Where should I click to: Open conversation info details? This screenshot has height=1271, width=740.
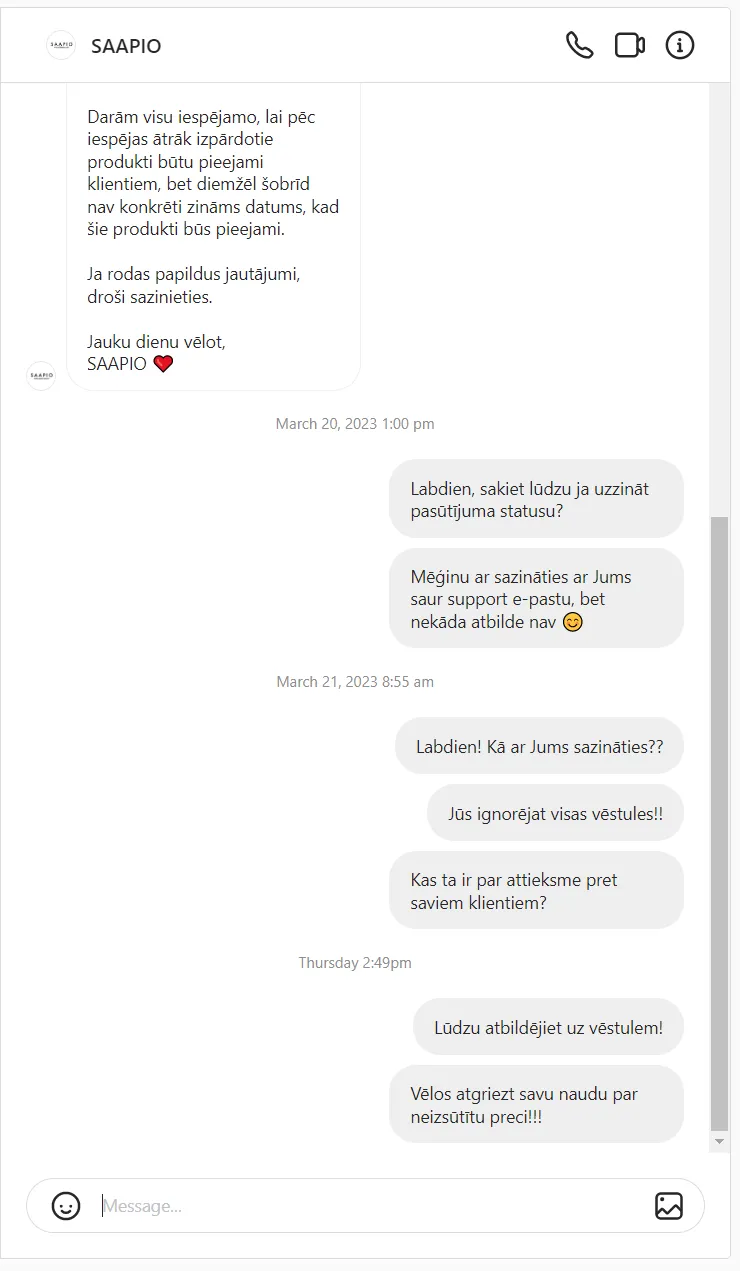tap(680, 45)
